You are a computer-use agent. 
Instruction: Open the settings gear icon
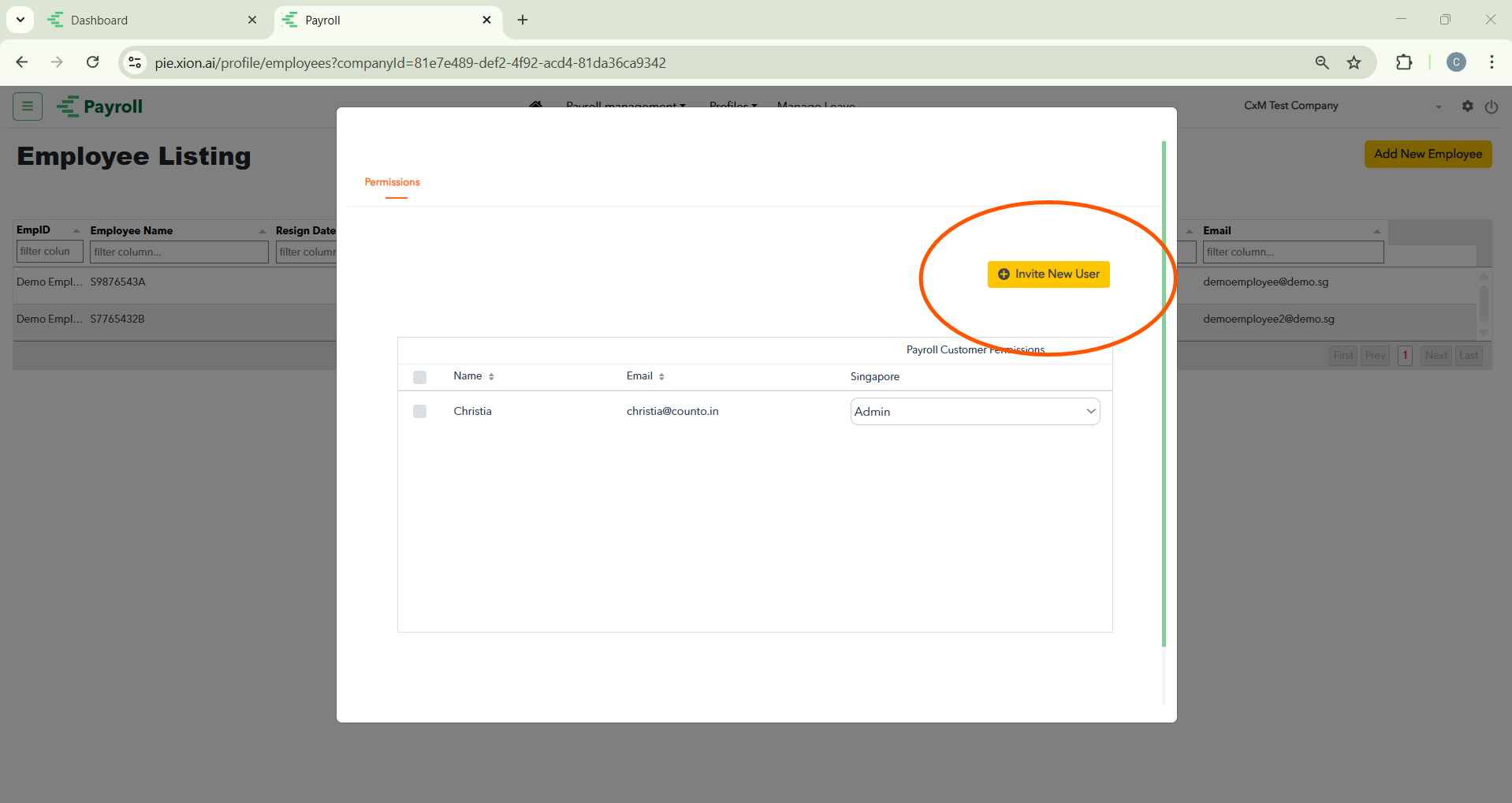(1467, 106)
